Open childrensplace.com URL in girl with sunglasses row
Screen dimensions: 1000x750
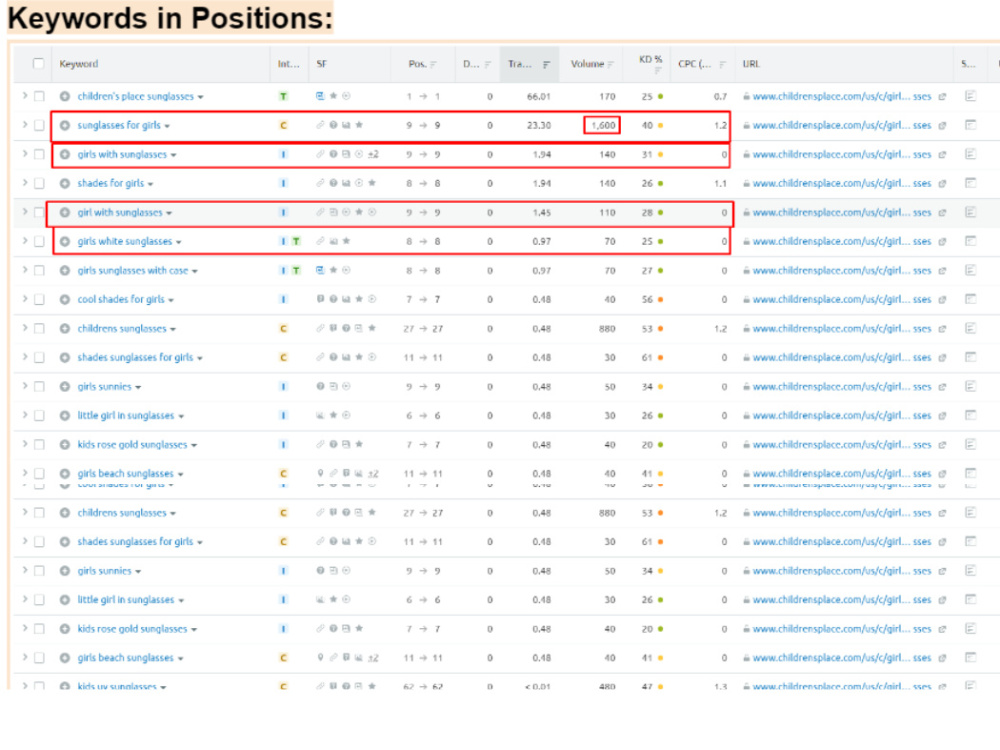pyautogui.click(x=841, y=213)
